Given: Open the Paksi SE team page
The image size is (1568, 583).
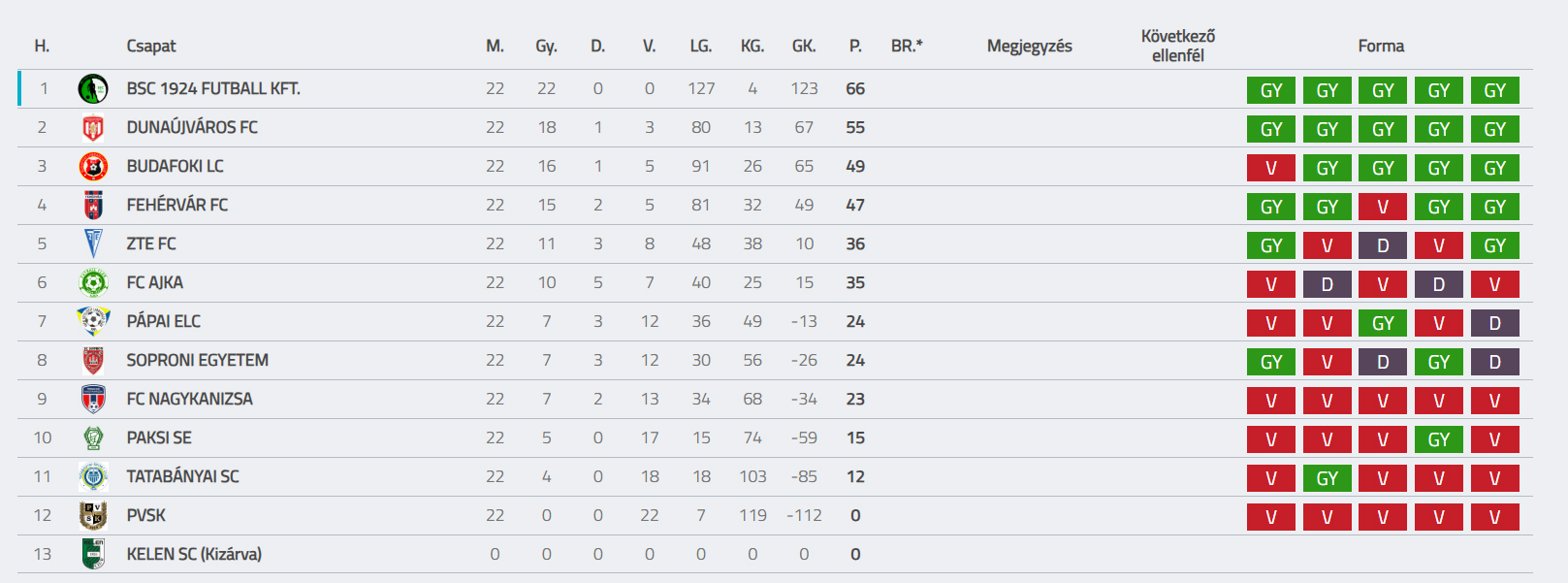Looking at the screenshot, I should [159, 437].
